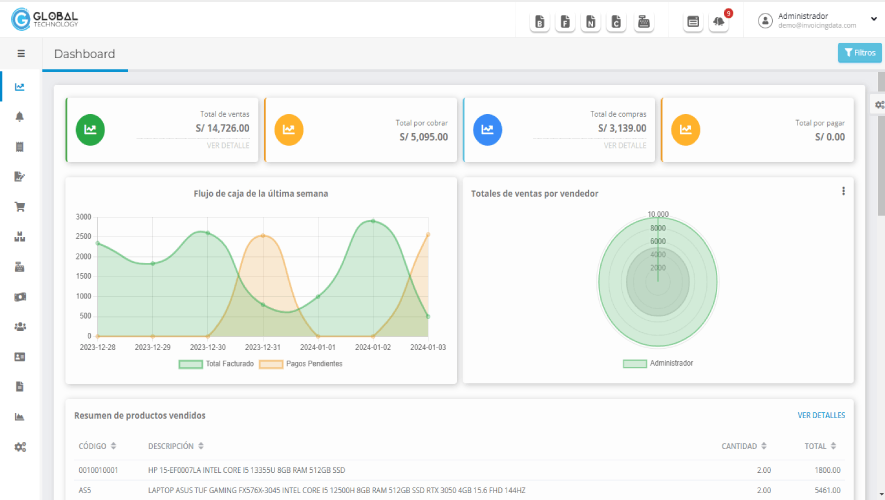Open the gear settings tab at right edge

pos(879,105)
